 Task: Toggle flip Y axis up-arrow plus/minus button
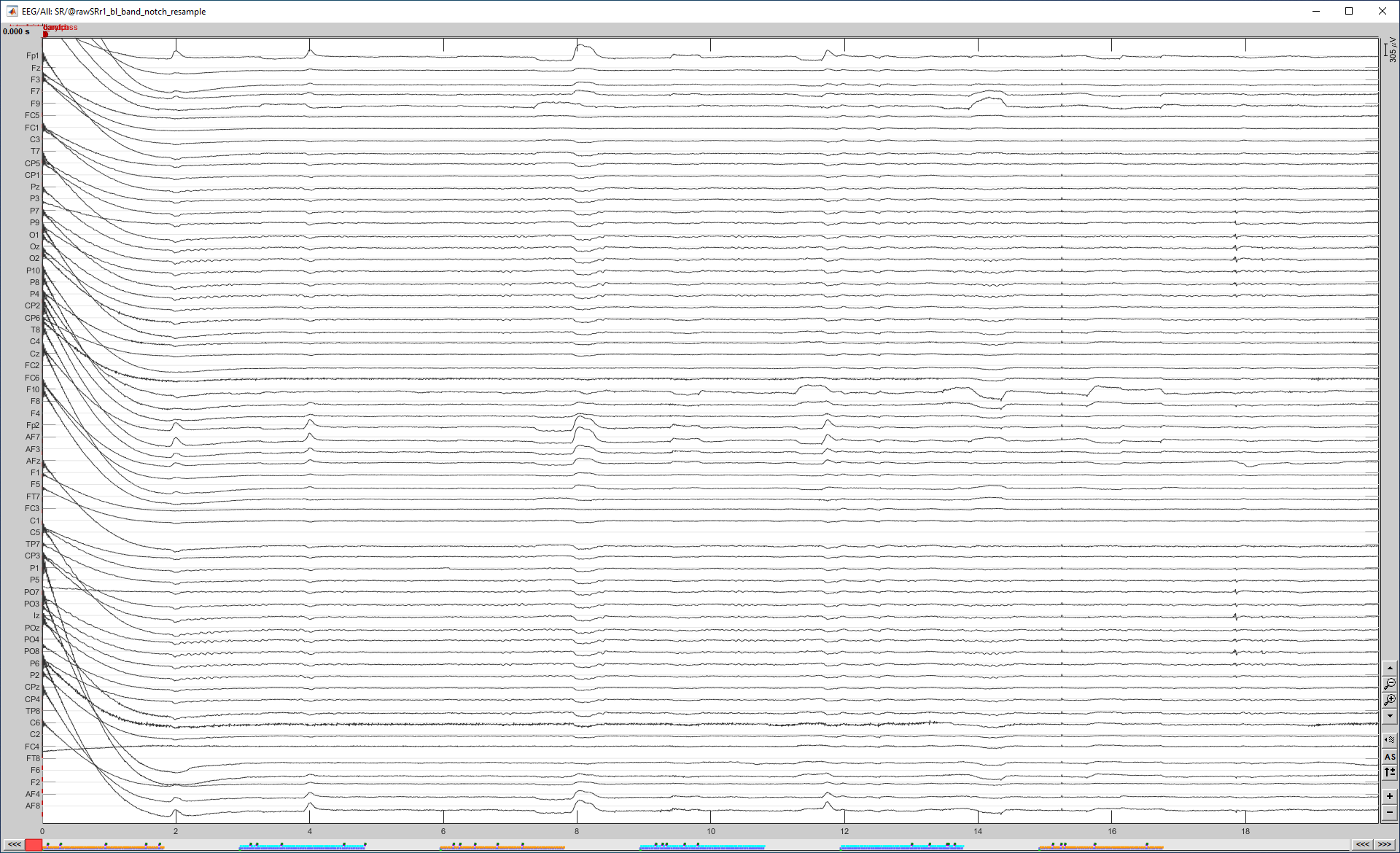pyautogui.click(x=1390, y=772)
